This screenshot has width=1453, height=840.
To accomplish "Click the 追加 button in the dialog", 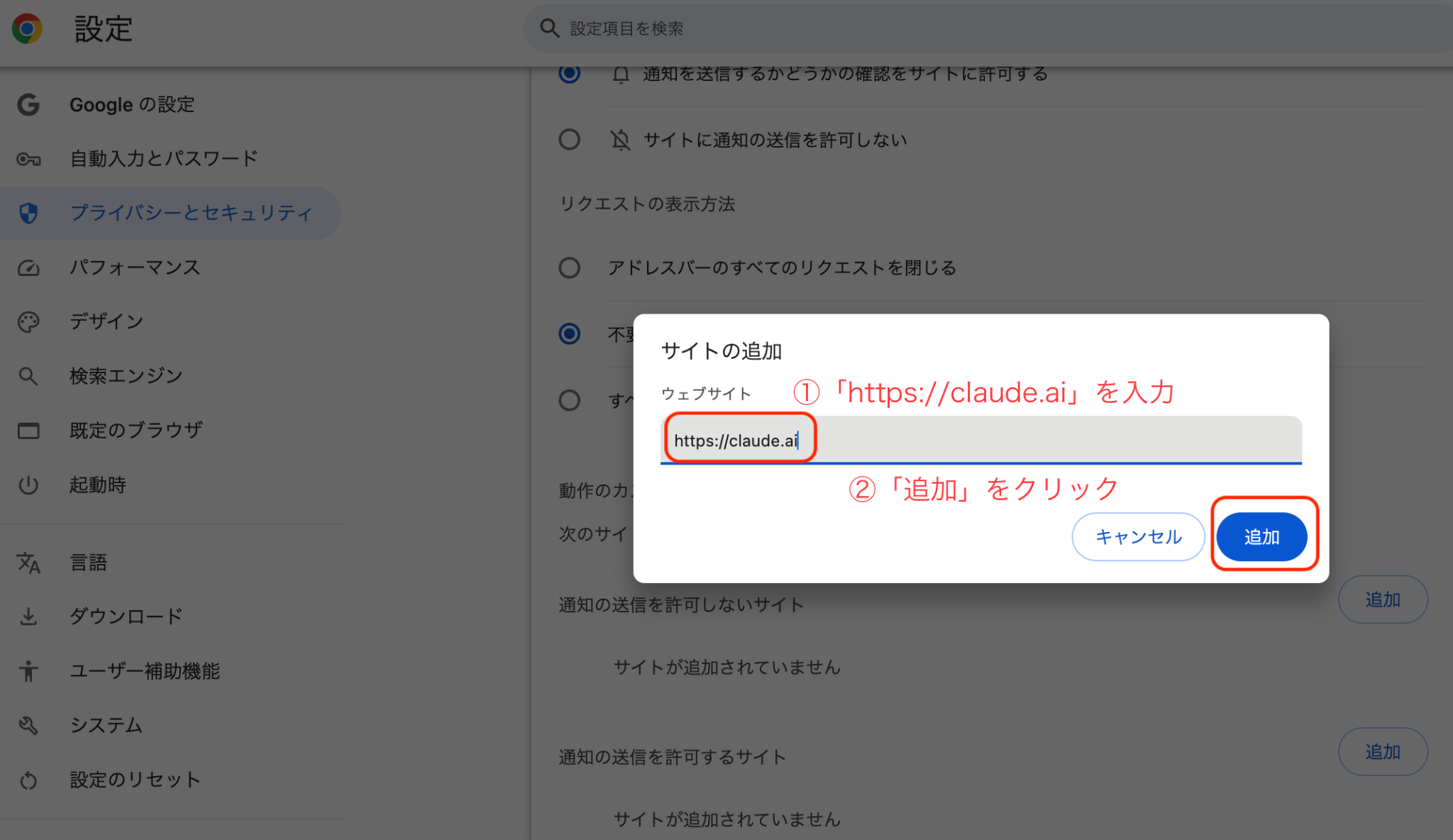I will (x=1262, y=536).
